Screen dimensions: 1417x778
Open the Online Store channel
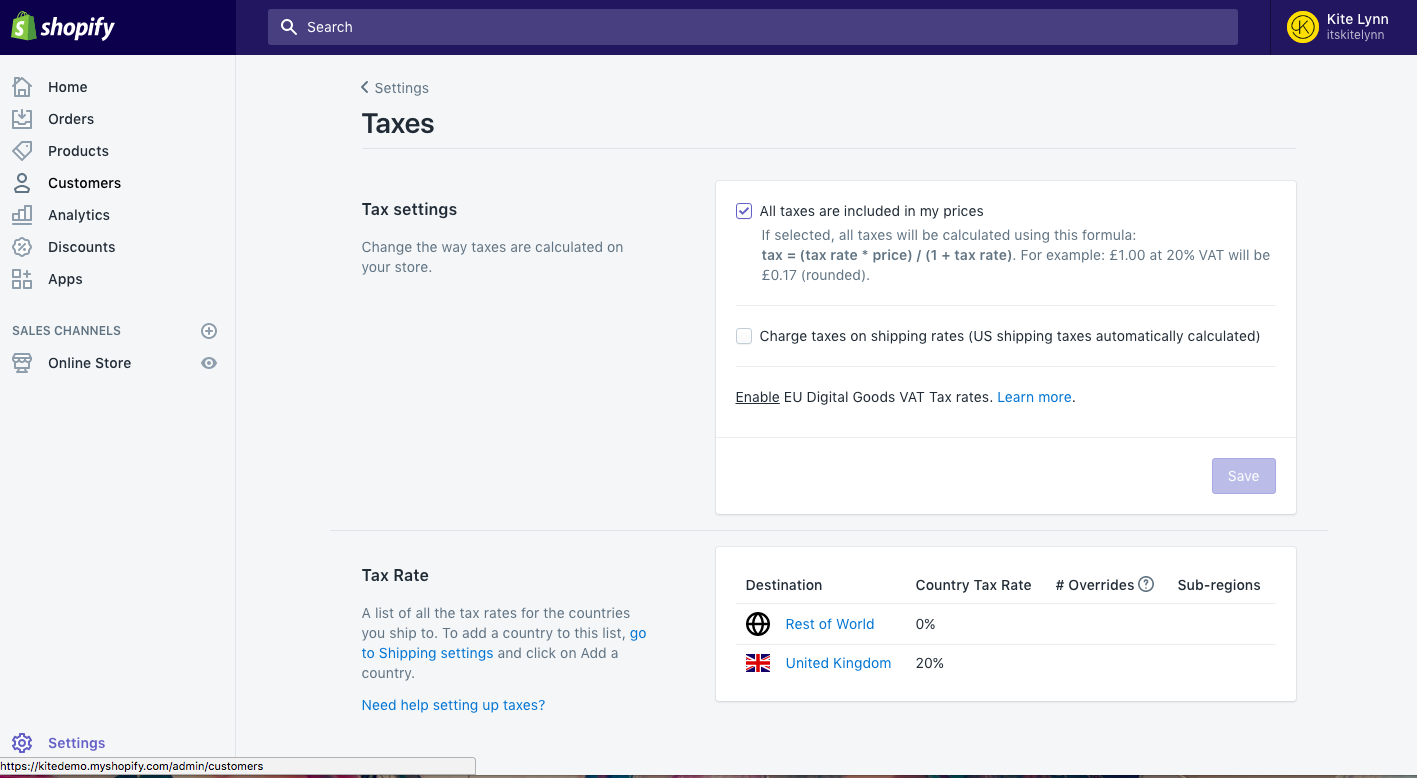(91, 363)
